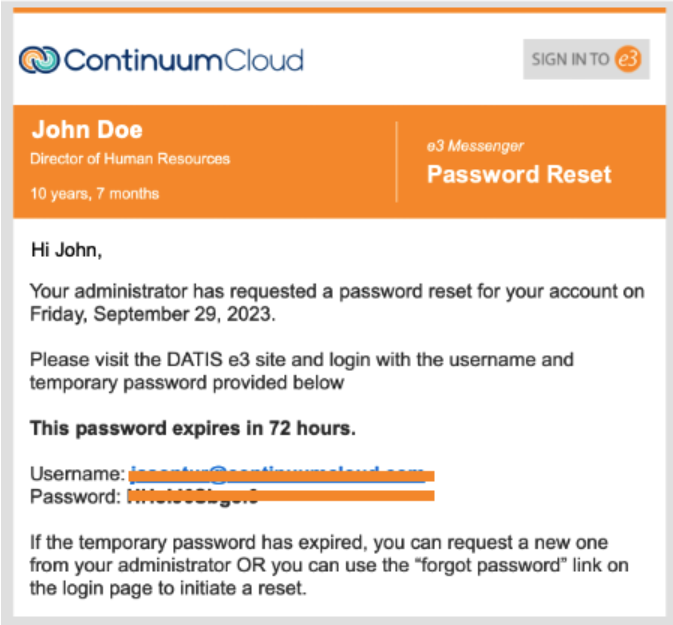Click the 10 years, 7 months tenure text

point(95,193)
